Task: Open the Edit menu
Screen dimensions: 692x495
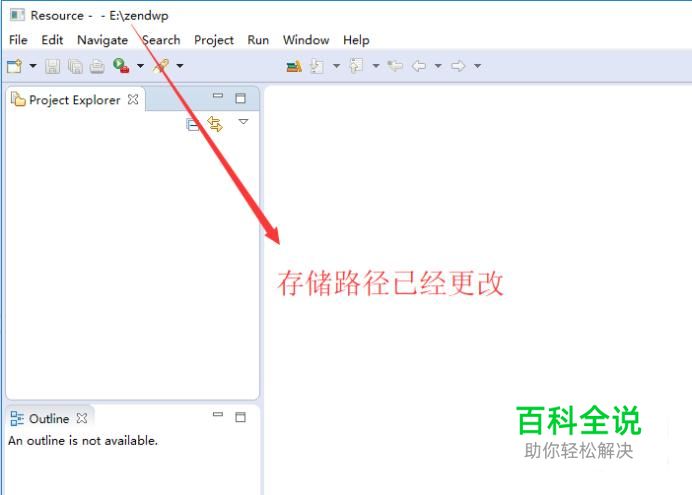Action: 52,40
